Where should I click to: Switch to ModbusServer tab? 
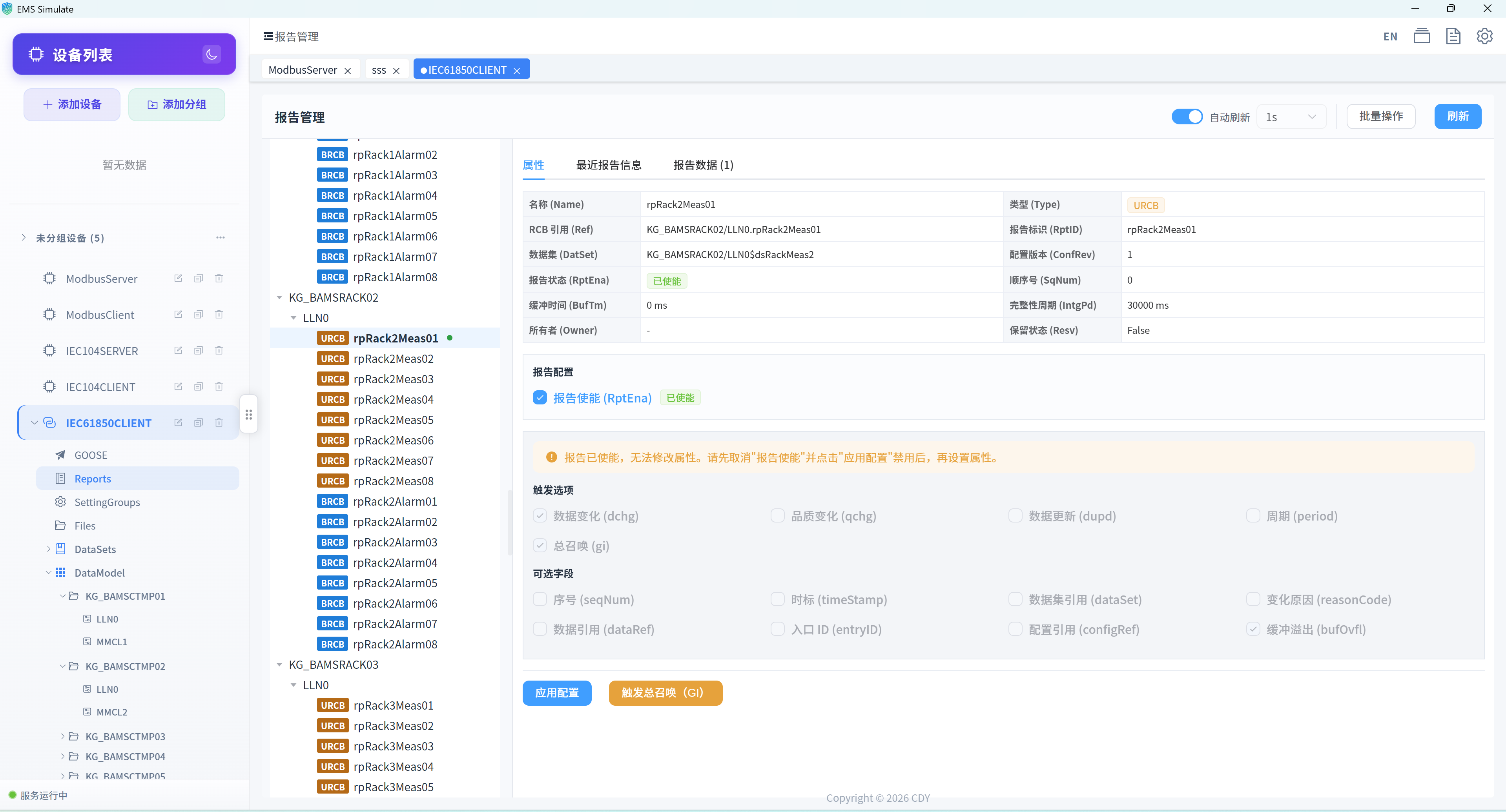pyautogui.click(x=303, y=69)
